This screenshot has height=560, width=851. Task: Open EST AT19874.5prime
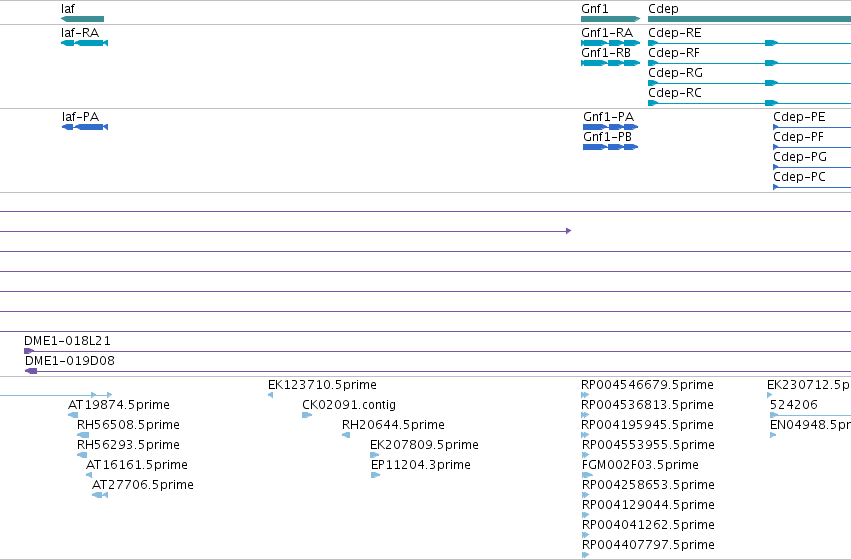tap(73, 415)
